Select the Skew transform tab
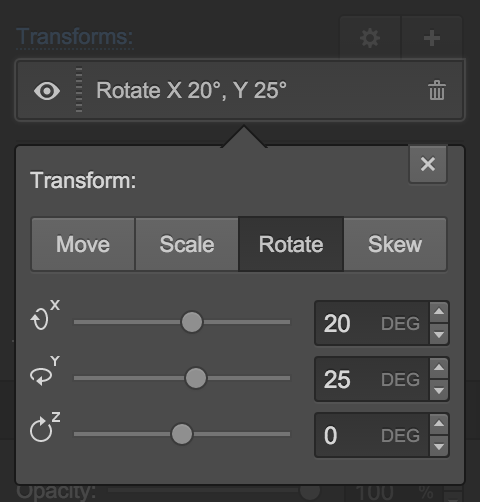This screenshot has width=480, height=502. click(395, 244)
